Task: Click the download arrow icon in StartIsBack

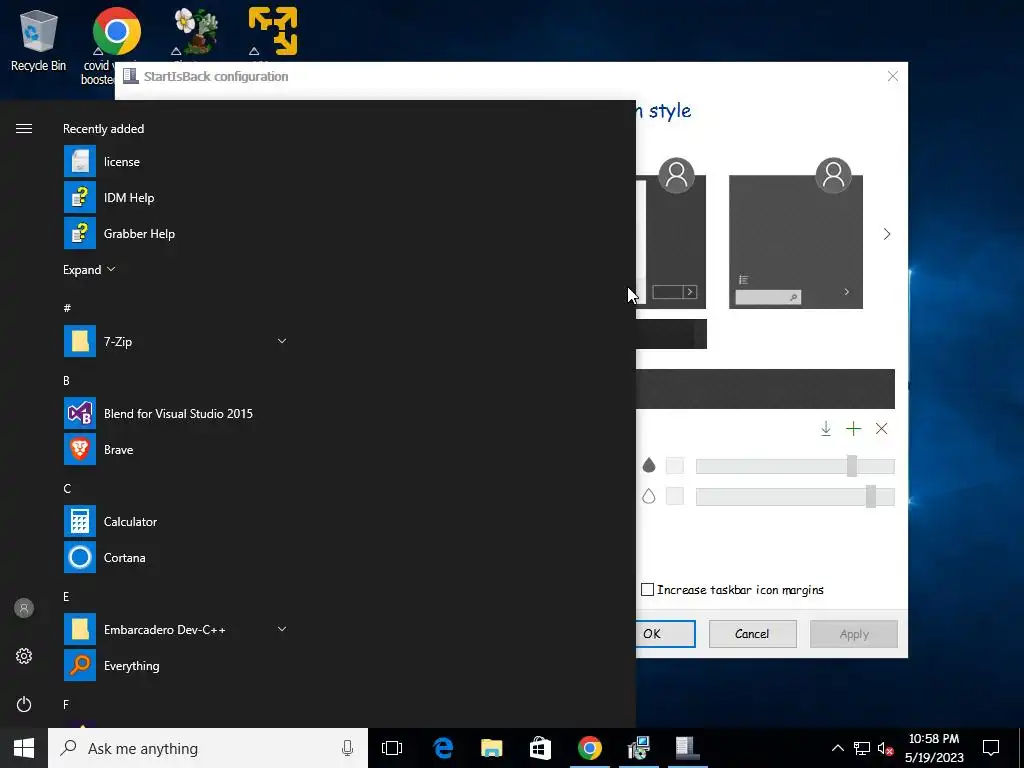Action: point(825,429)
